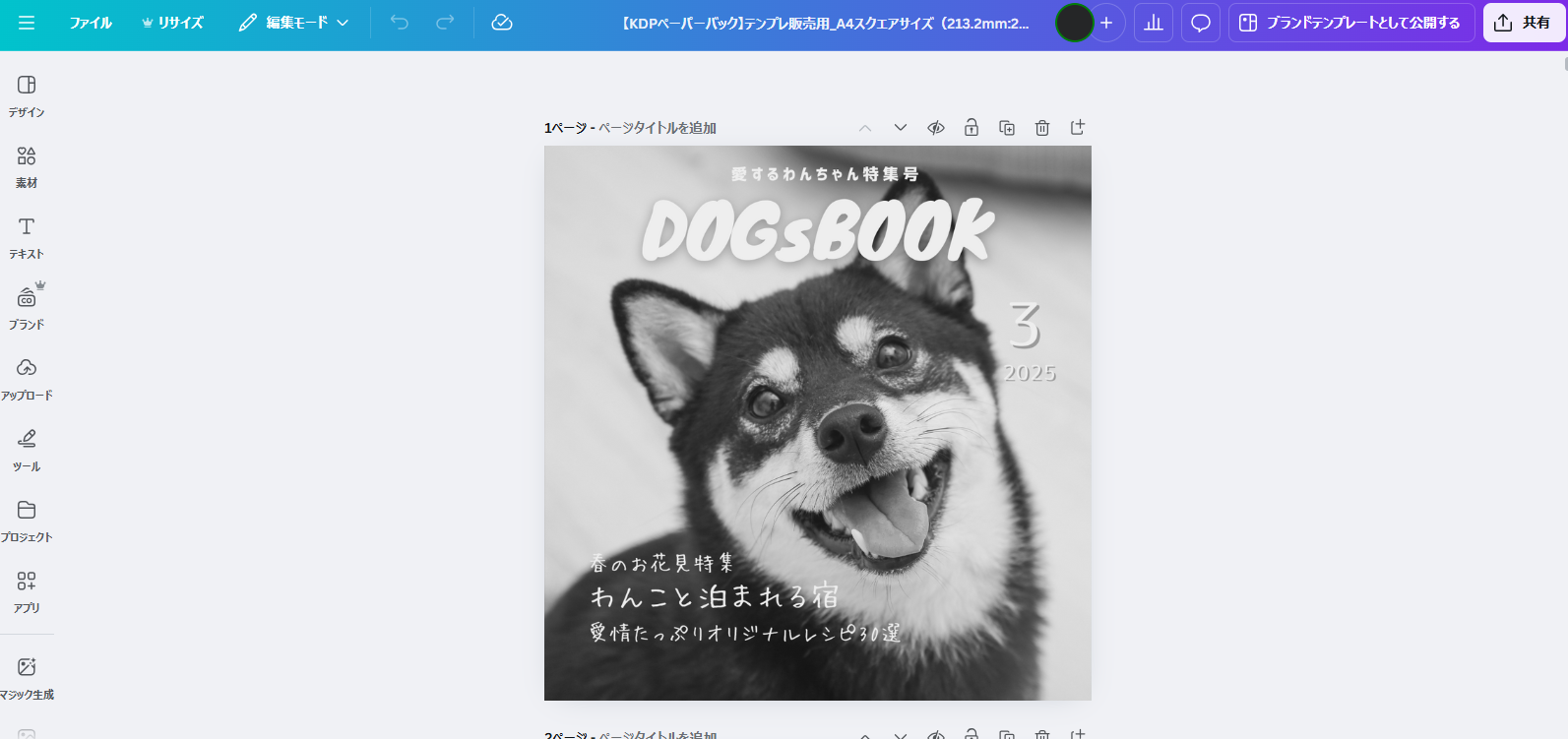The width and height of the screenshot is (1568, 739).
Task: Move page 1 up with chevron
Action: point(865,128)
